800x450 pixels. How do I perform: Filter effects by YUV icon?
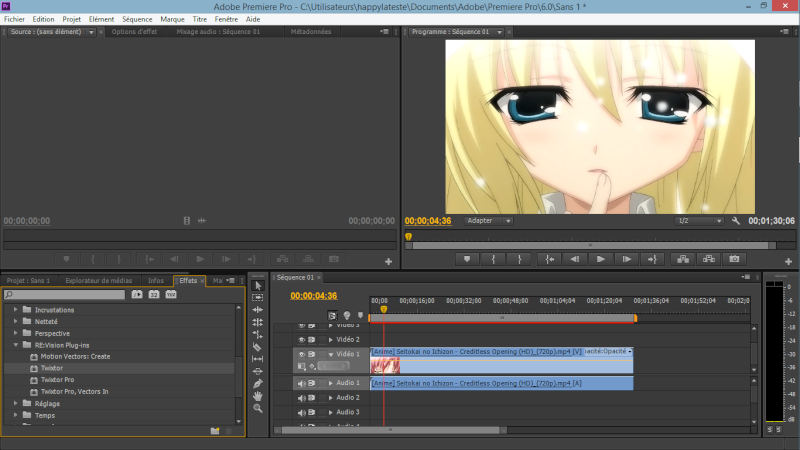171,294
